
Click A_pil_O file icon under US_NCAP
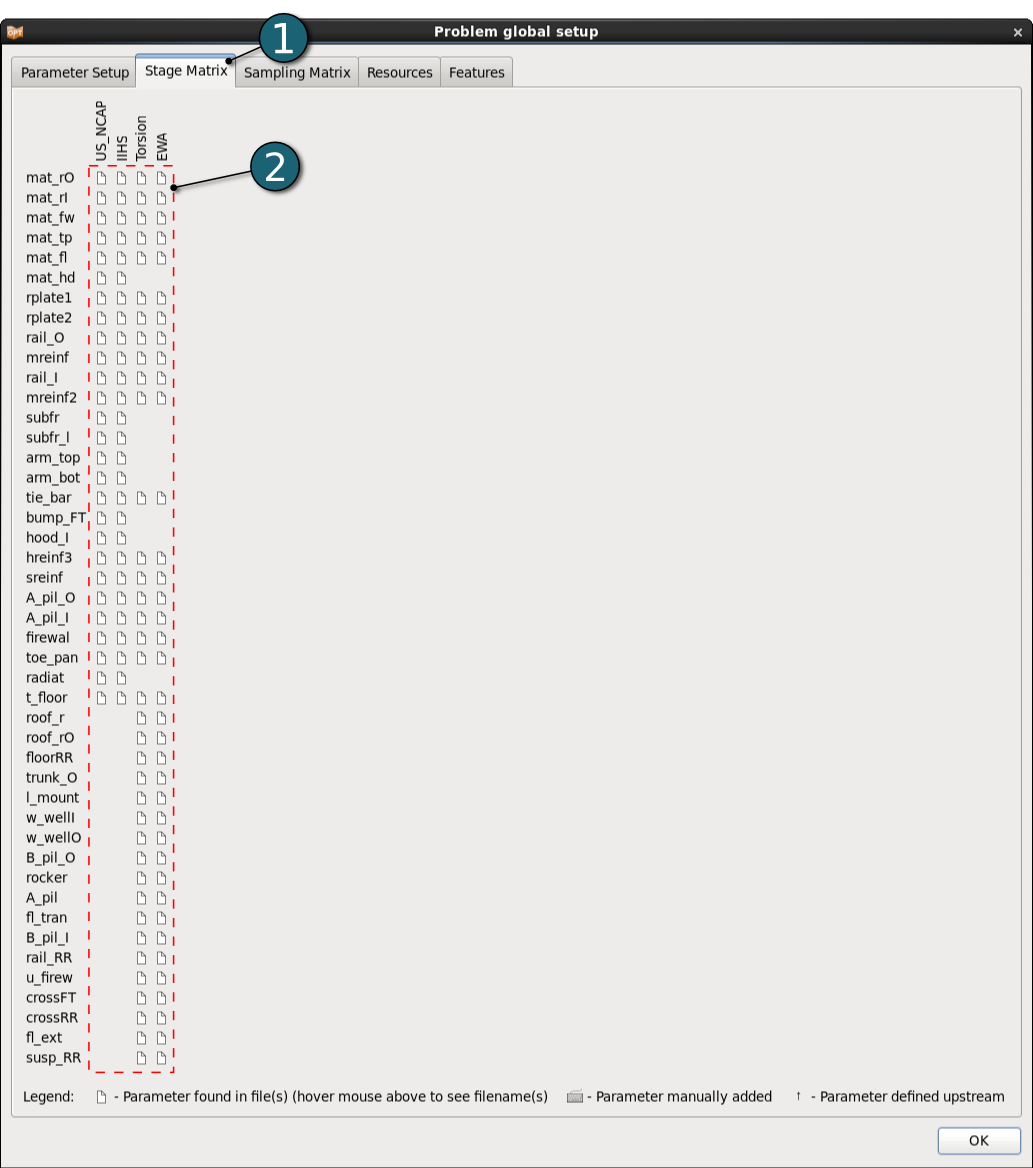point(101,598)
